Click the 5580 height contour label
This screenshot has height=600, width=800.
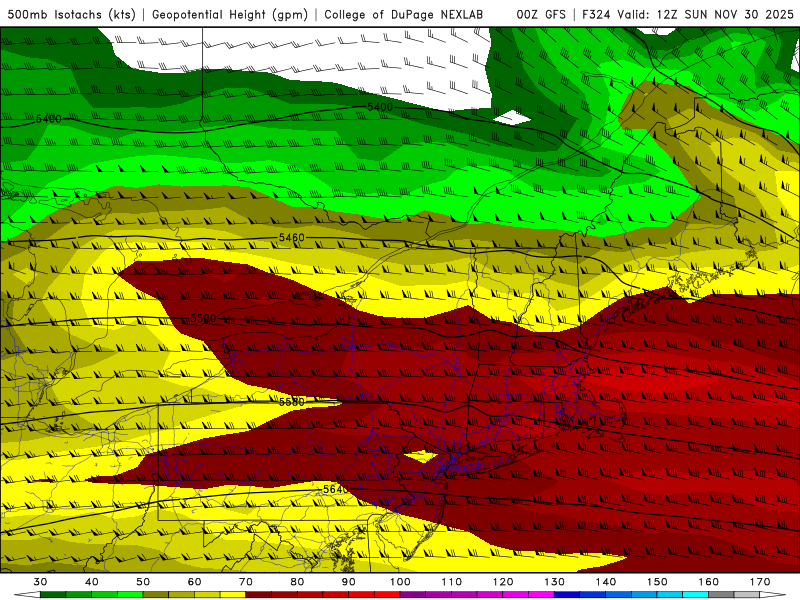tap(291, 402)
